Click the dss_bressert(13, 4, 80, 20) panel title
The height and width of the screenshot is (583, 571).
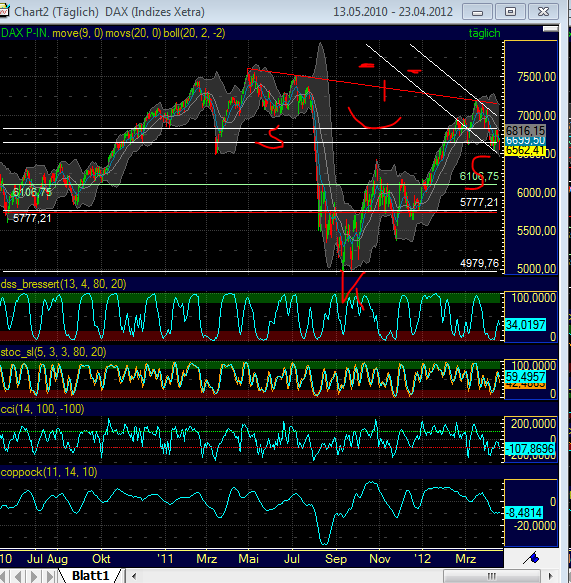coord(63,284)
